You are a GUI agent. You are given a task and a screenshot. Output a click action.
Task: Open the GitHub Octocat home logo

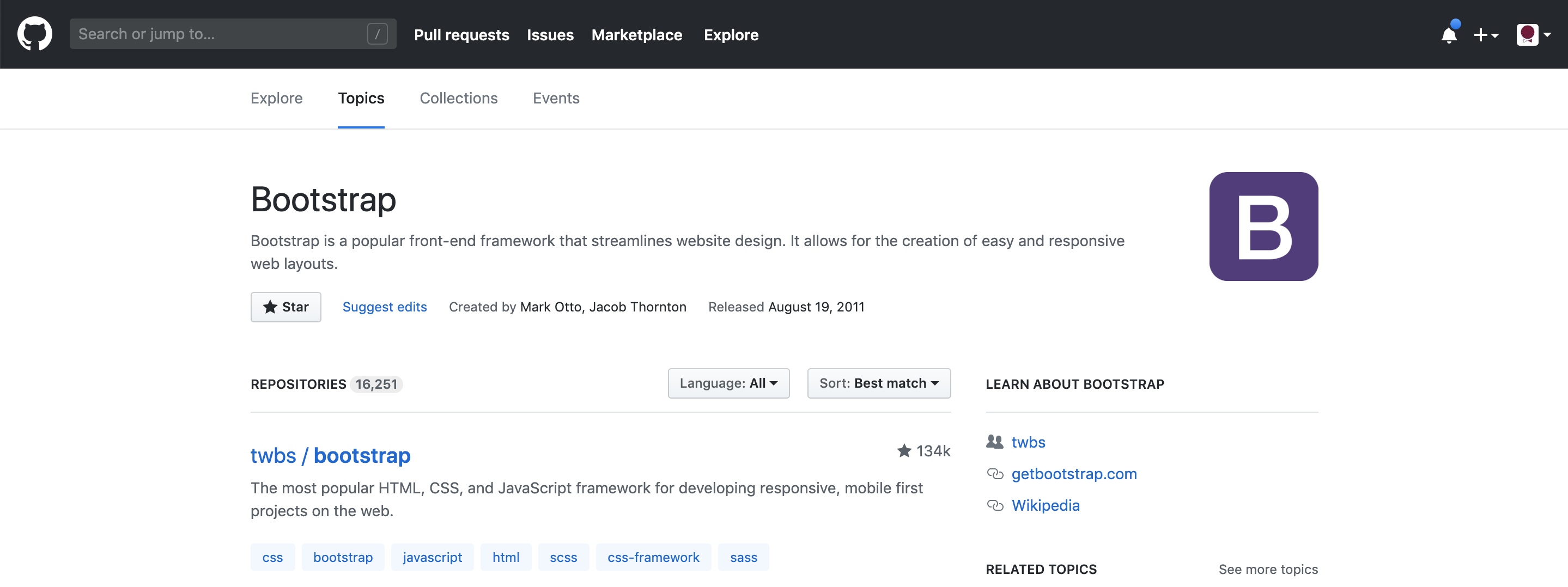pos(35,34)
